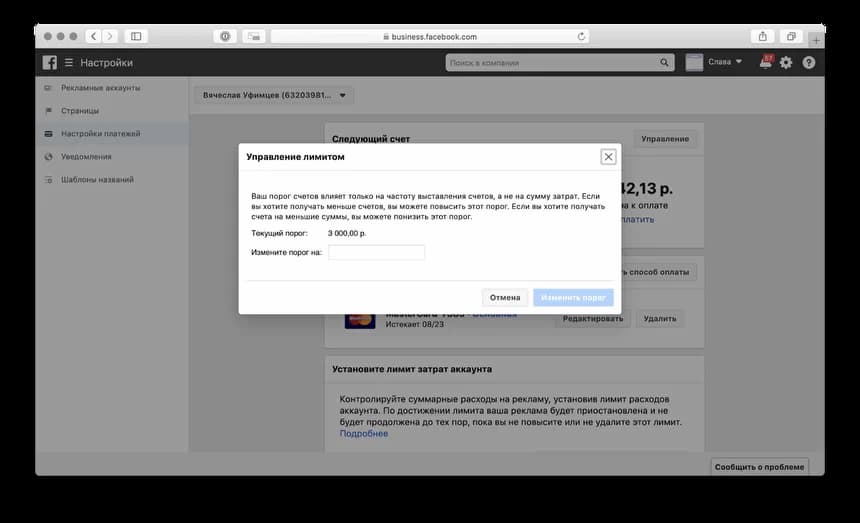This screenshot has width=860, height=523.
Task: Open the settings gear icon
Action: [786, 62]
